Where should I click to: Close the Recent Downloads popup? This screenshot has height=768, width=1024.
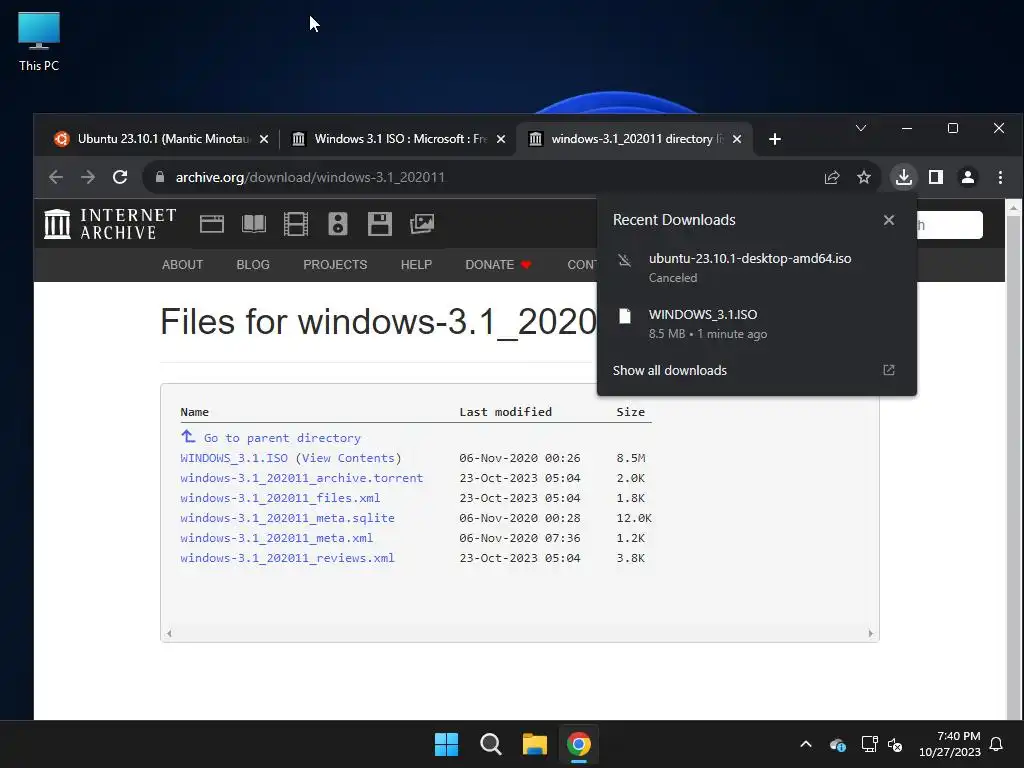888,220
